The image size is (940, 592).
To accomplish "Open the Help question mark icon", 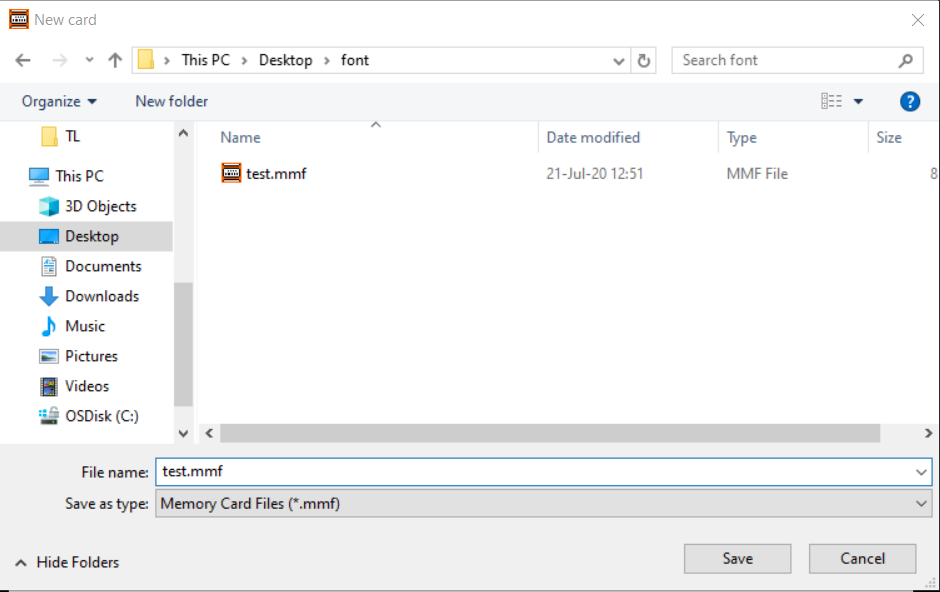I will (909, 101).
